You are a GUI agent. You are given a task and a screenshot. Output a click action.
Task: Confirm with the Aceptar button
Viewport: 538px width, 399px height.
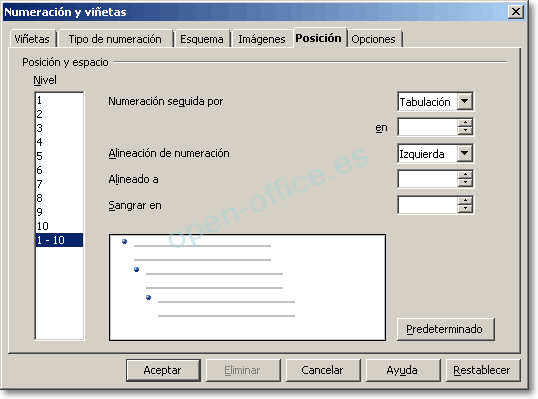tap(163, 370)
